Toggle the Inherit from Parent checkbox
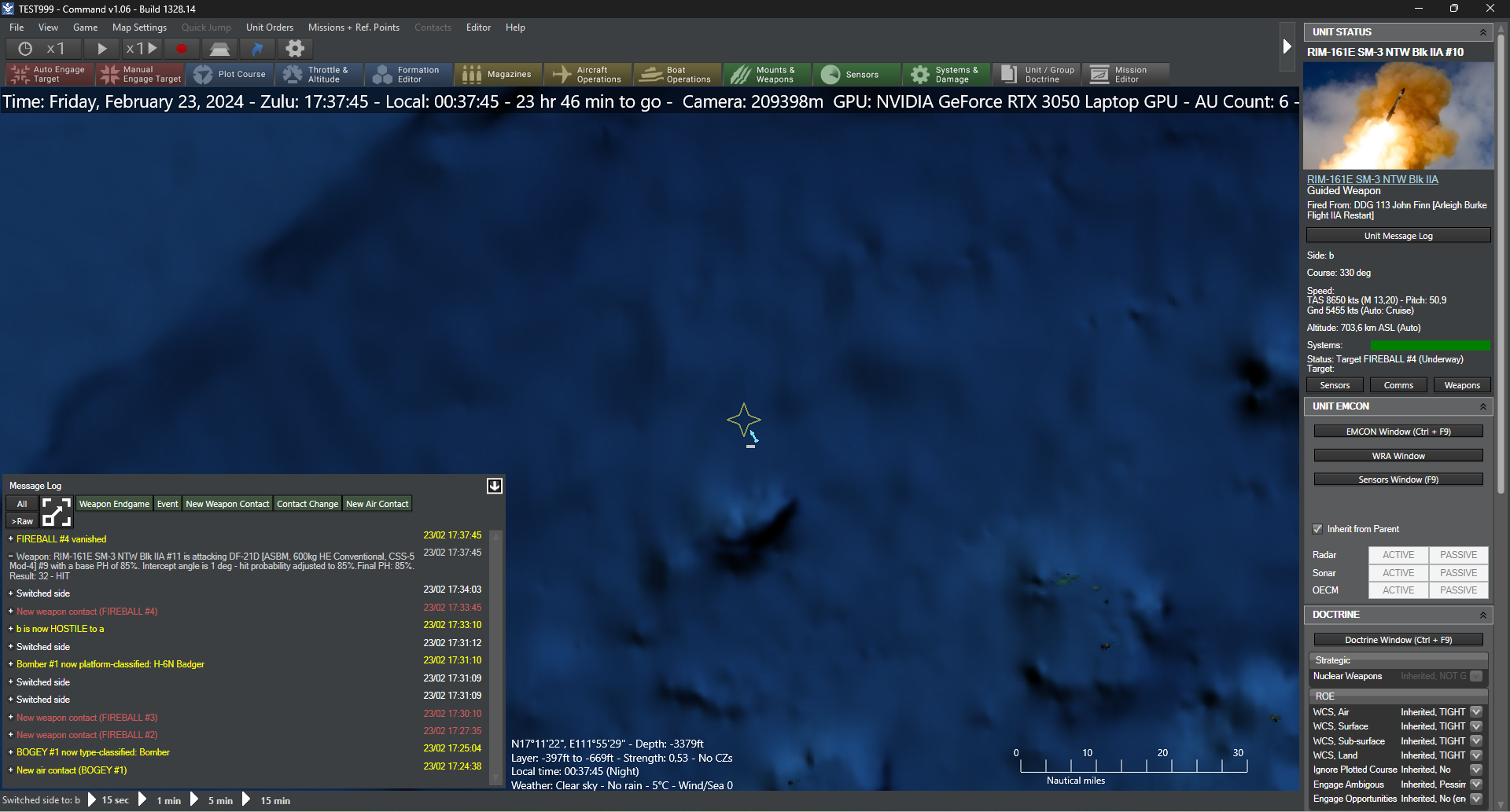1510x812 pixels. click(x=1317, y=529)
